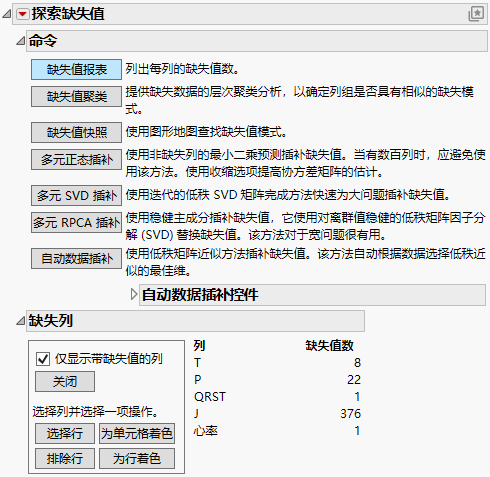Click the 自动数据插补 button
Image resolution: width=490 pixels, height=477 pixels.
tap(76, 258)
